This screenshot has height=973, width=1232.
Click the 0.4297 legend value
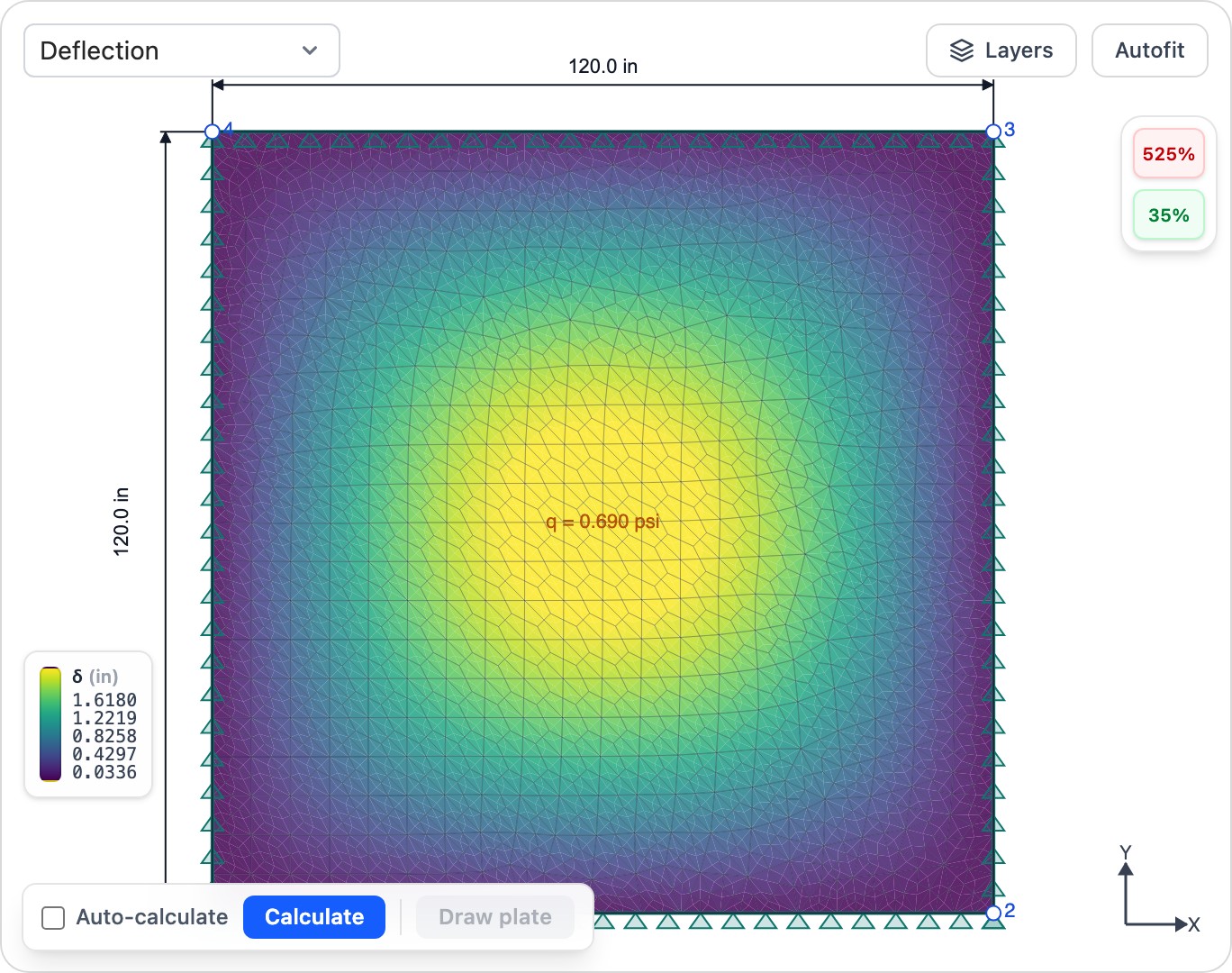click(x=104, y=754)
